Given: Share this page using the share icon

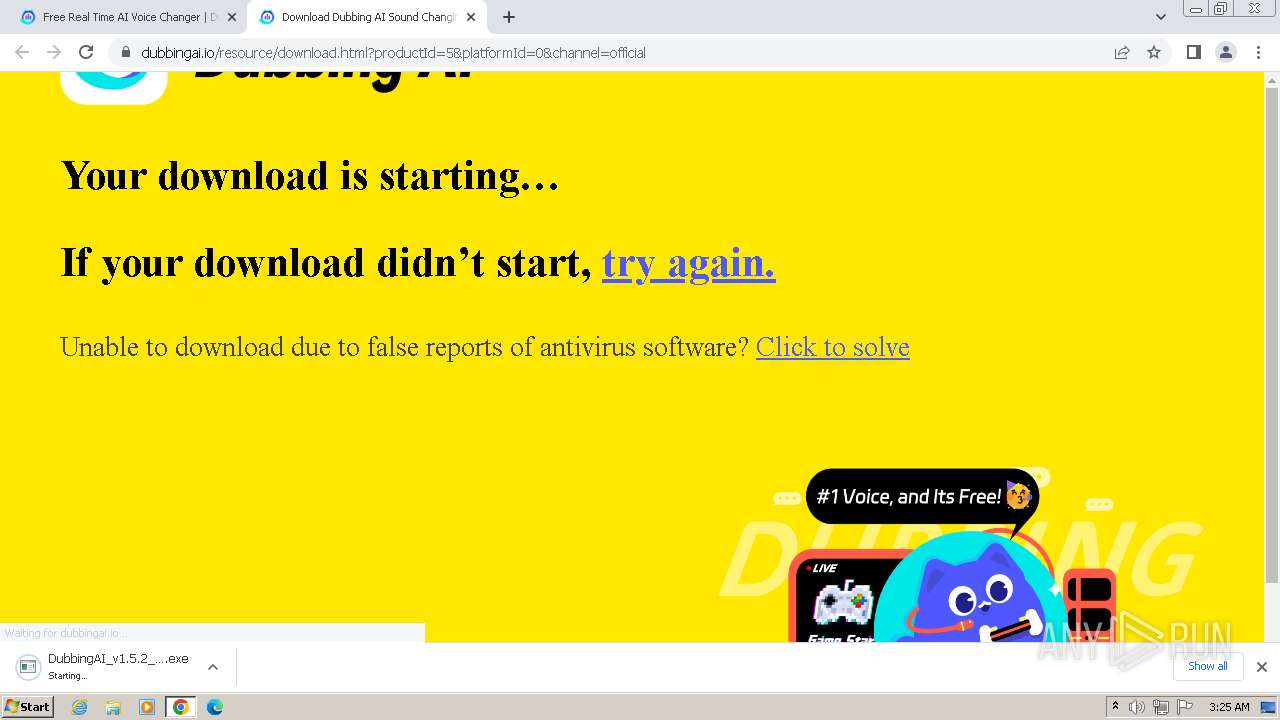Looking at the screenshot, I should [x=1122, y=52].
